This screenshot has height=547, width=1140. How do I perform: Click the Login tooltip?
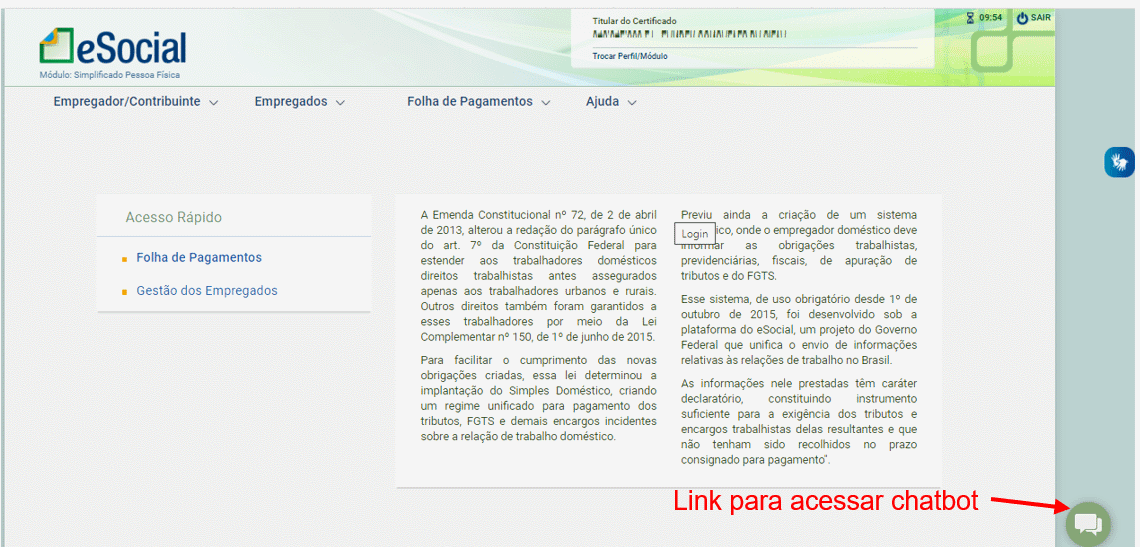click(695, 233)
